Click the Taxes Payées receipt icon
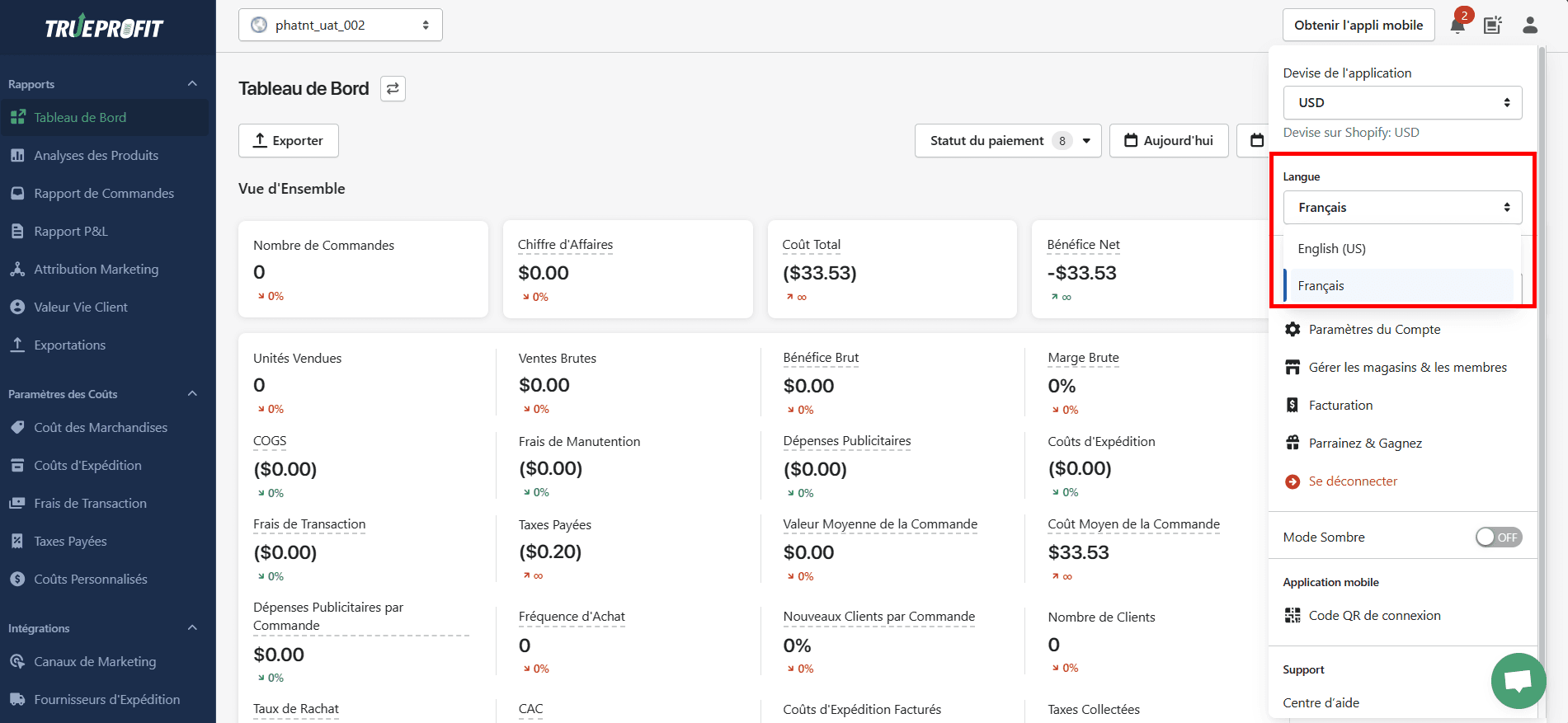1568x723 pixels. coord(17,541)
